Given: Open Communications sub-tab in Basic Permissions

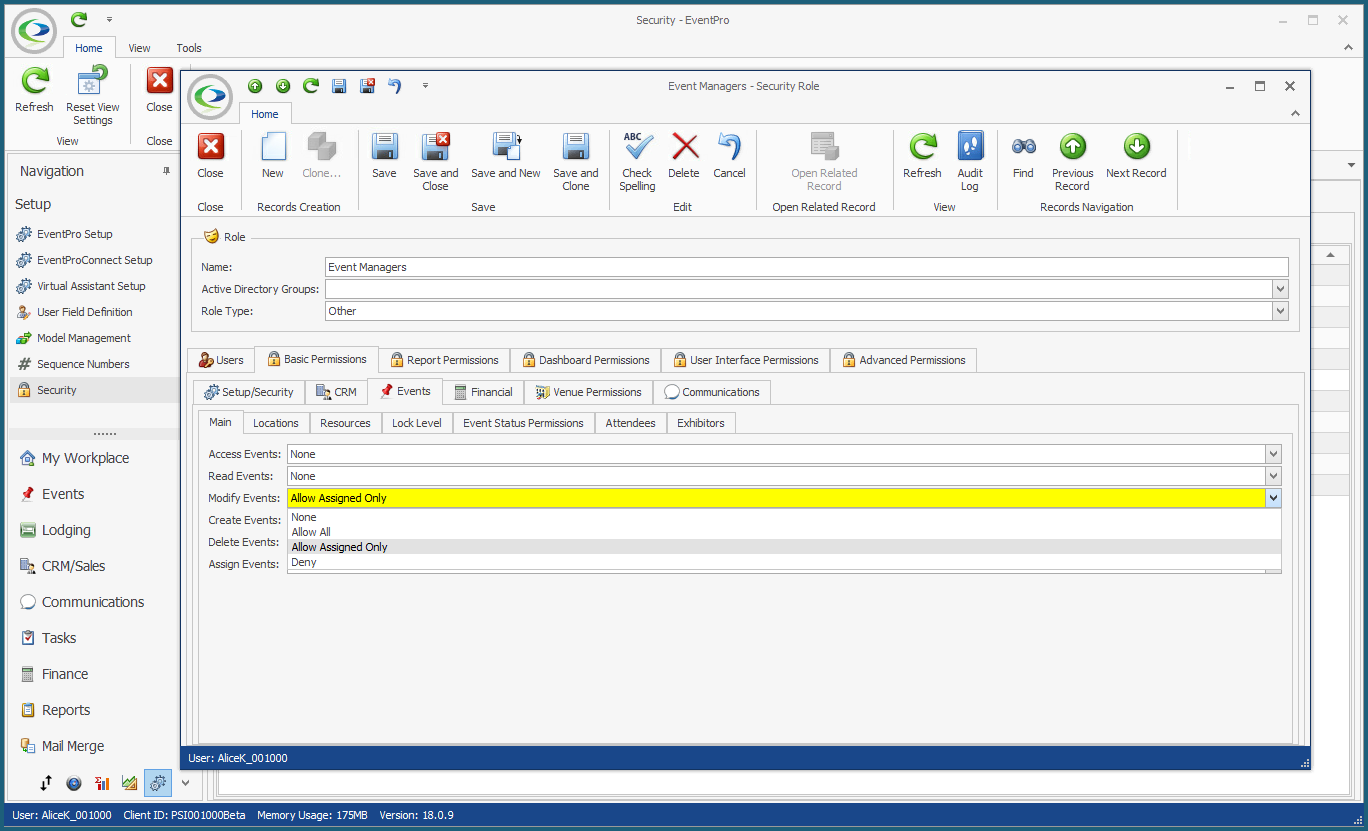Looking at the screenshot, I should [712, 392].
